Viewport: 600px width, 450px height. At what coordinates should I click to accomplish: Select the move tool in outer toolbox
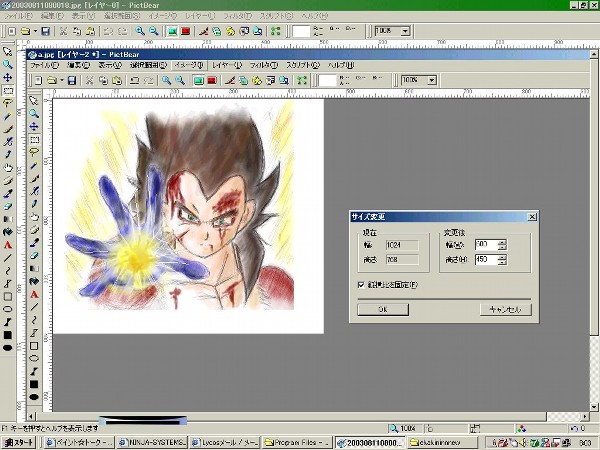click(x=8, y=77)
